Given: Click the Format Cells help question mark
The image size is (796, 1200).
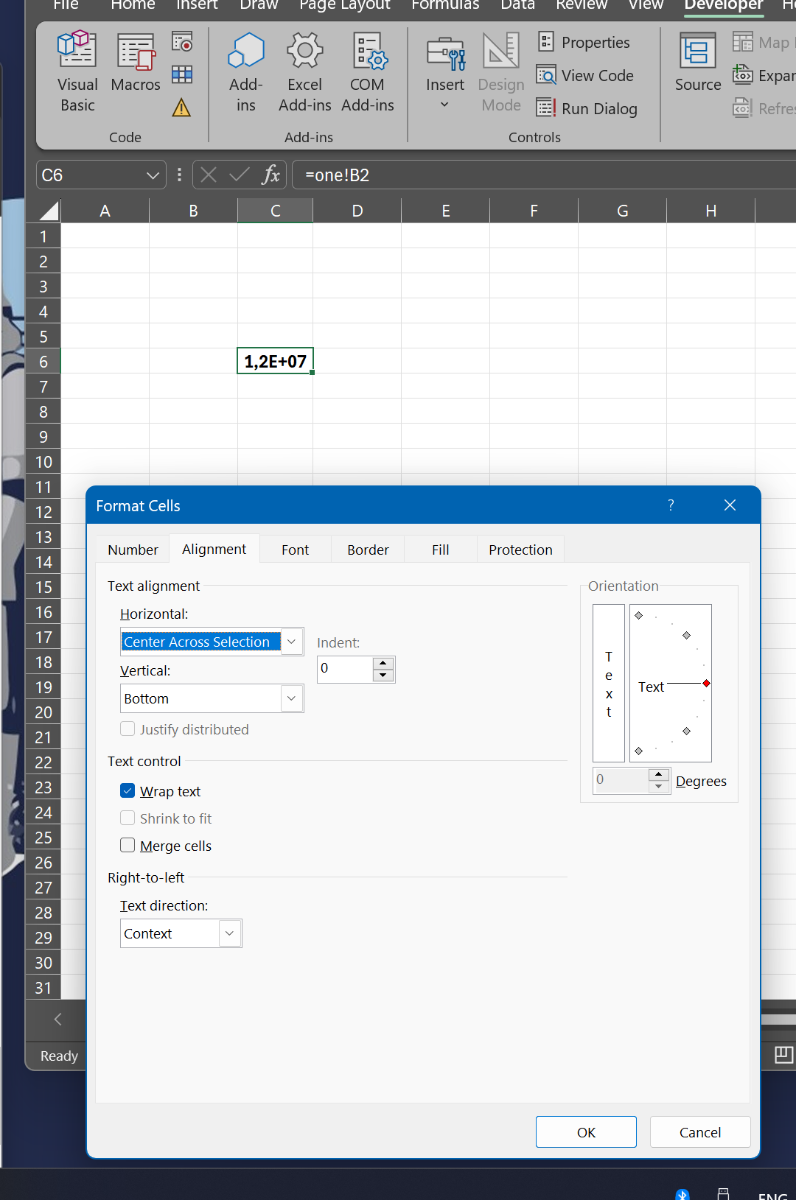Looking at the screenshot, I should pos(671,505).
